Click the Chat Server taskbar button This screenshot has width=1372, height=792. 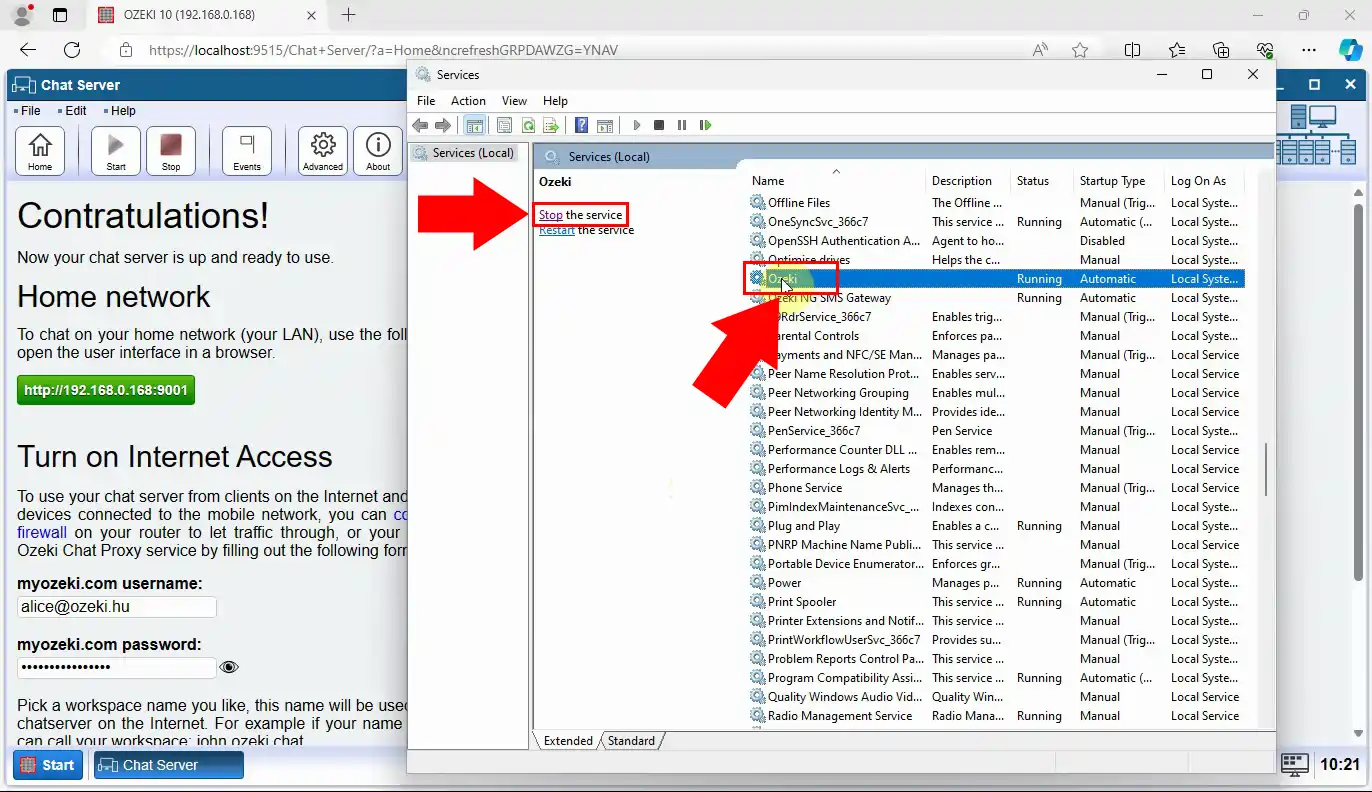tap(169, 765)
